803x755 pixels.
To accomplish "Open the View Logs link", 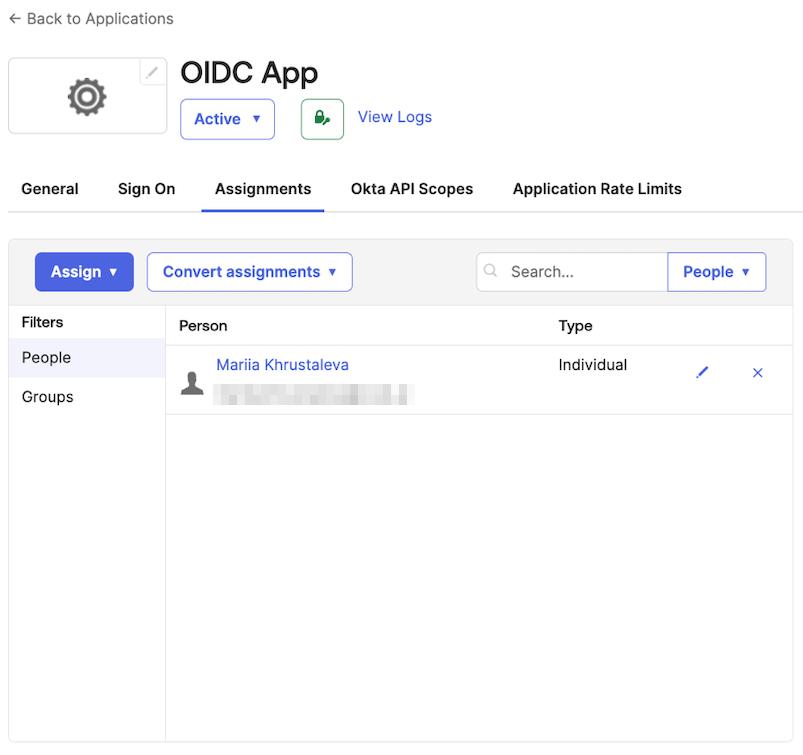I will tap(395, 117).
